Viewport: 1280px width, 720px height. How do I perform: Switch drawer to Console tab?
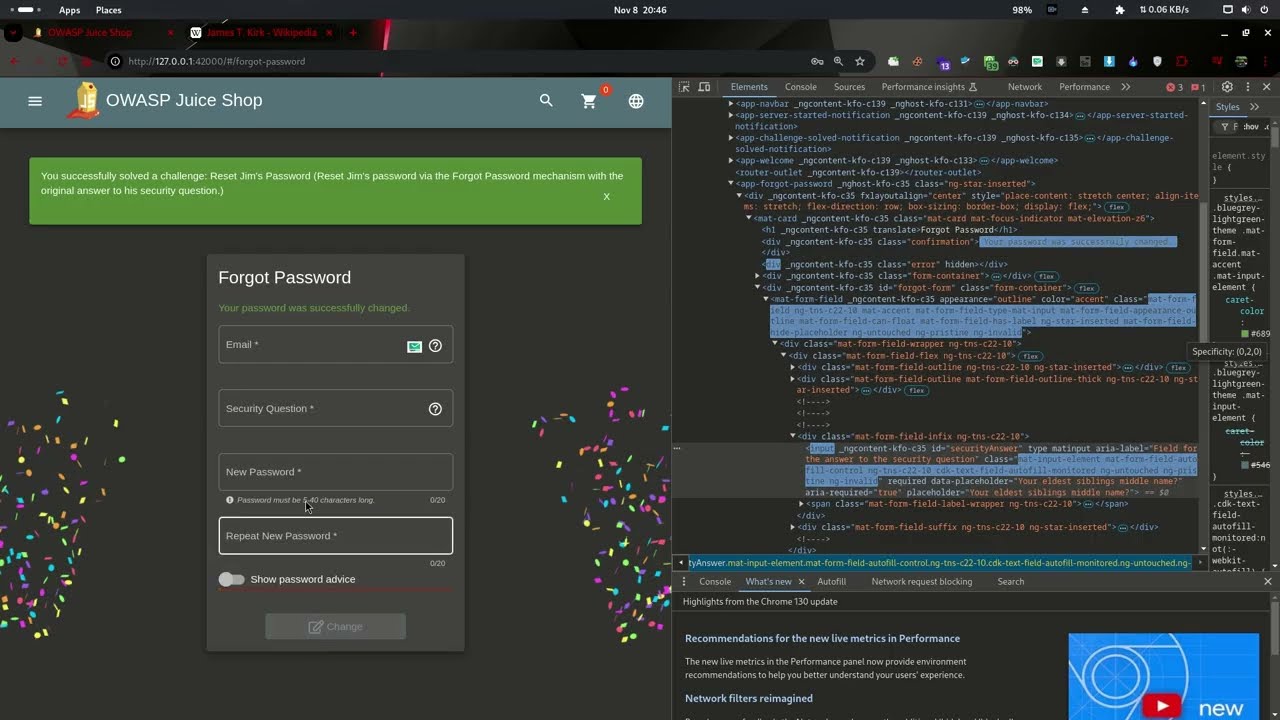(714, 582)
